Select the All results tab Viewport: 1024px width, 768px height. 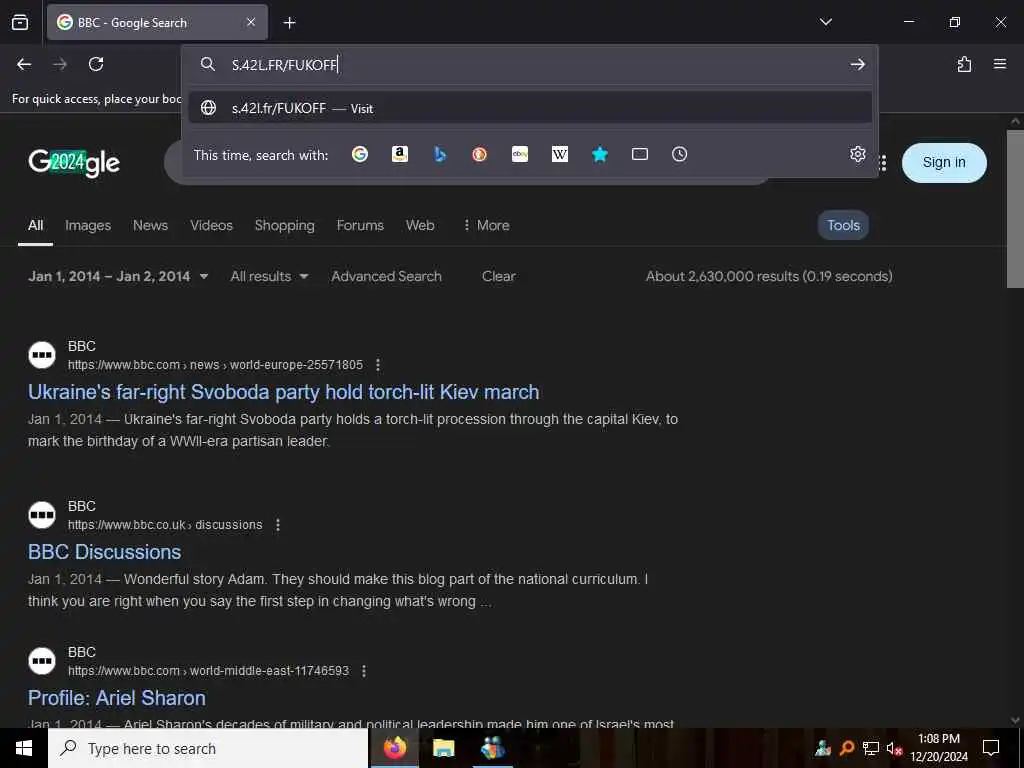(x=35, y=225)
